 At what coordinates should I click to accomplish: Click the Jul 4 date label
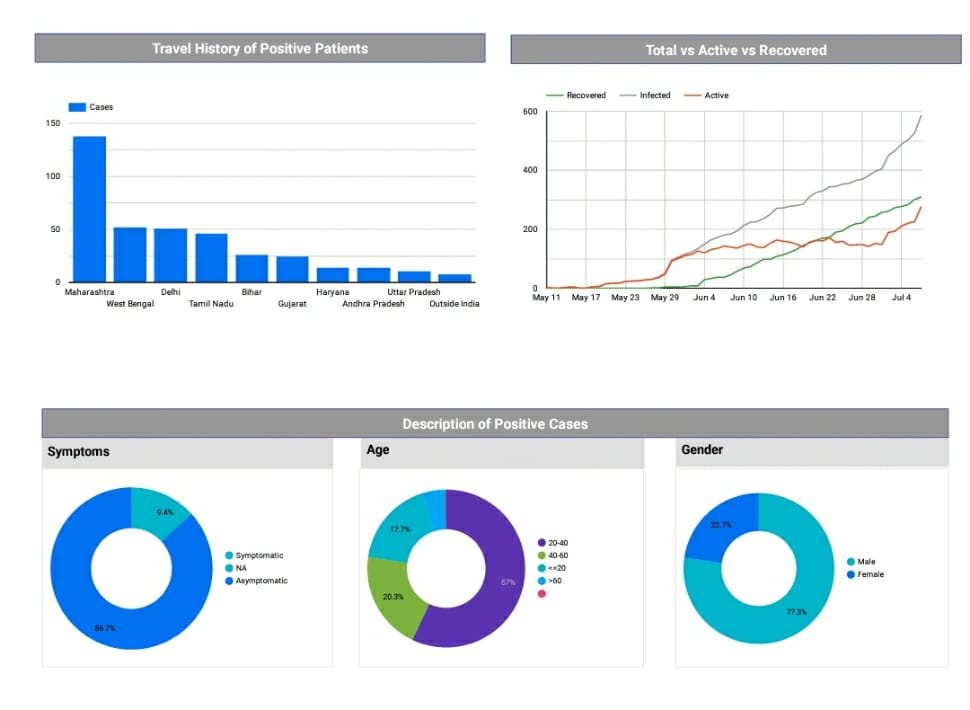[901, 297]
